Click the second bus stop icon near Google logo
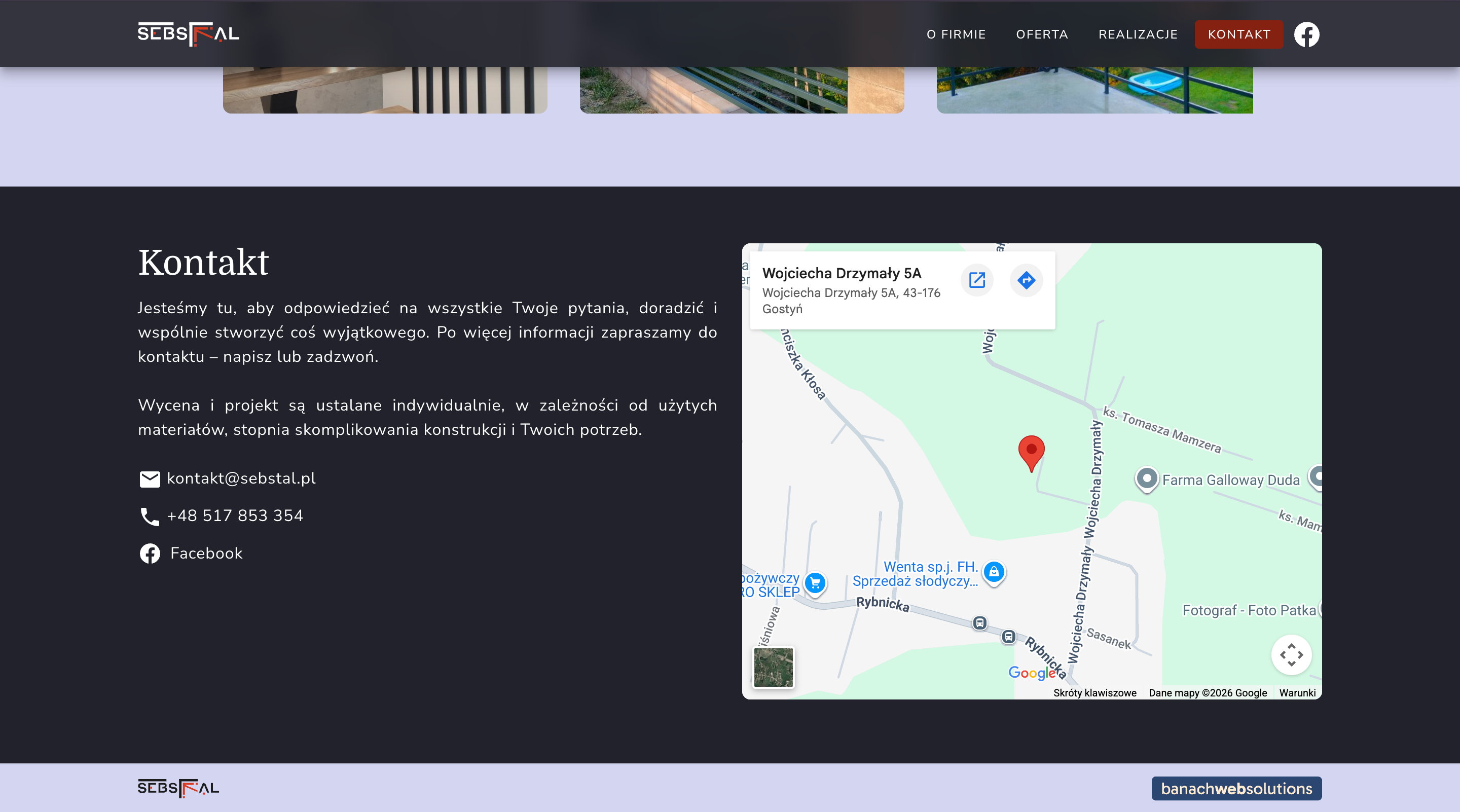This screenshot has height=812, width=1460. 1008,637
